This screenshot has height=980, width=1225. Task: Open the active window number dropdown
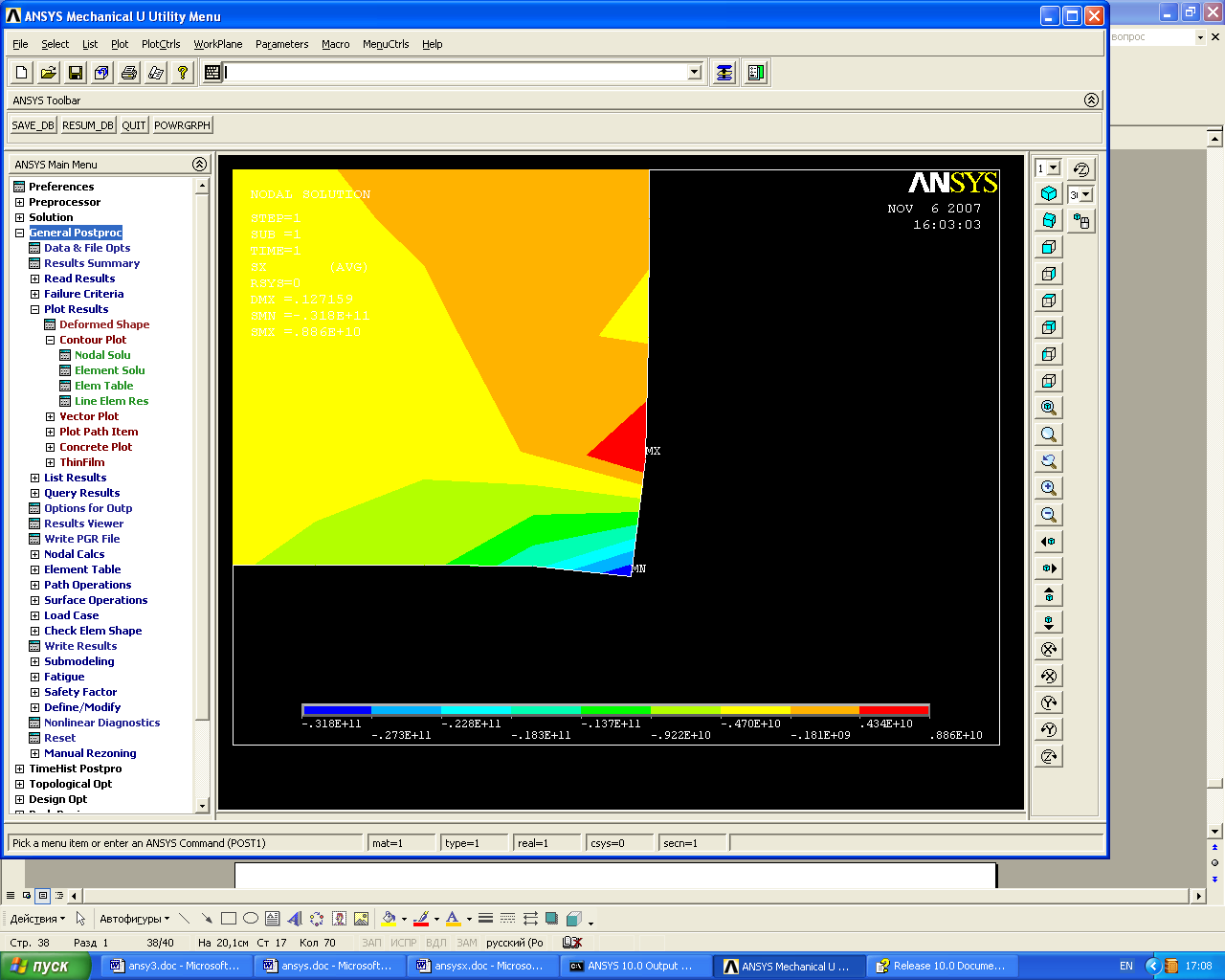click(1054, 168)
